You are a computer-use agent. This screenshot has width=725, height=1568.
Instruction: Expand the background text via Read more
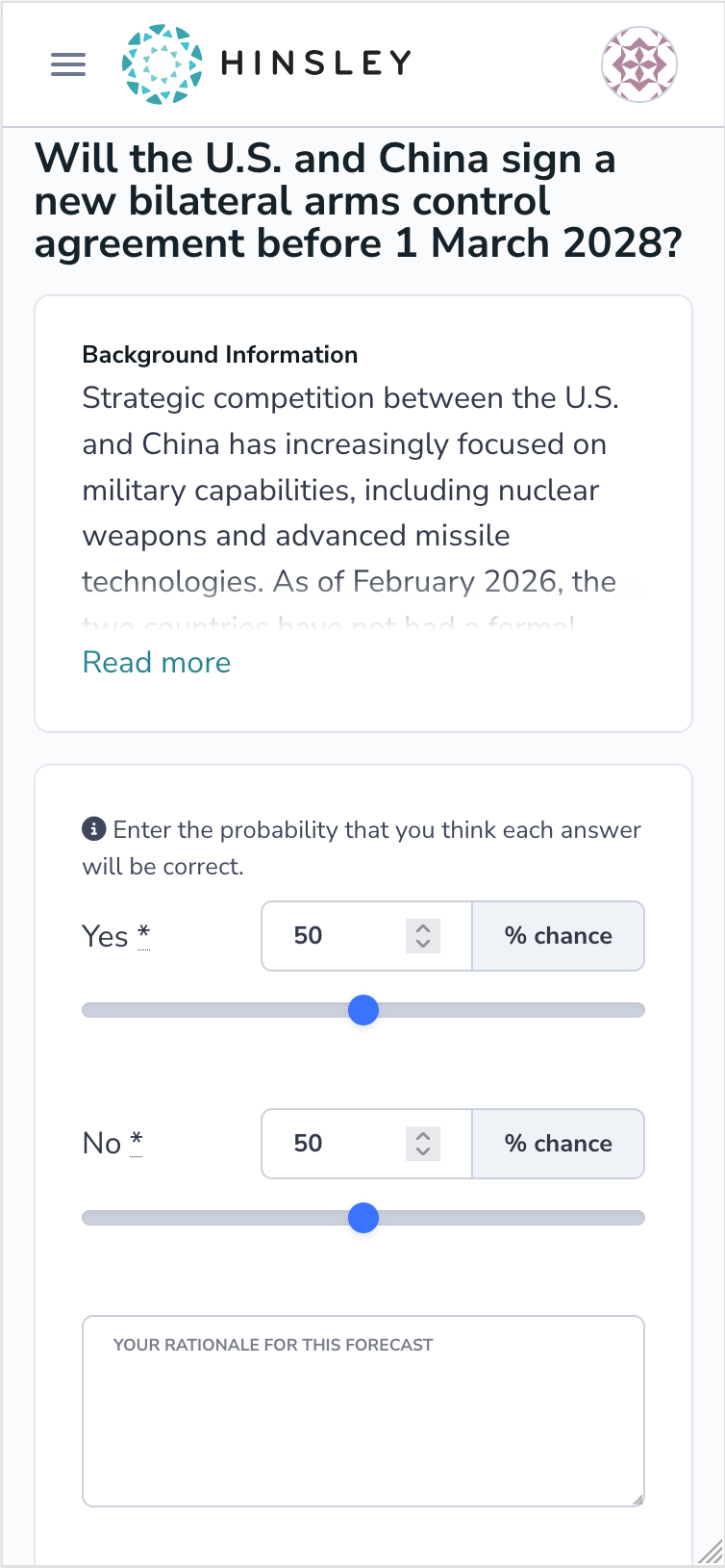tap(157, 662)
